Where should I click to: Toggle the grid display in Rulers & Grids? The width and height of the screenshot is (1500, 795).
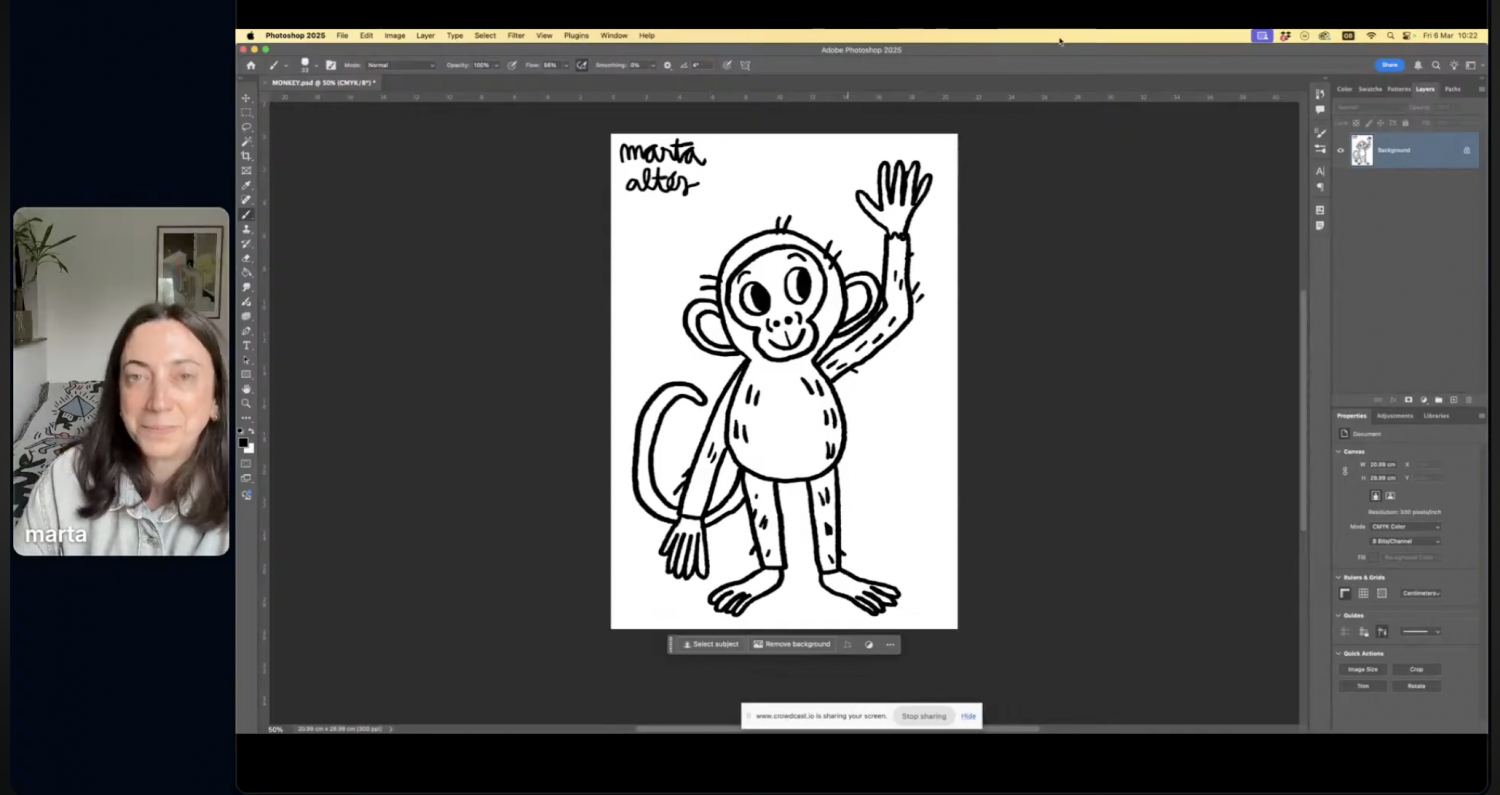[1363, 593]
